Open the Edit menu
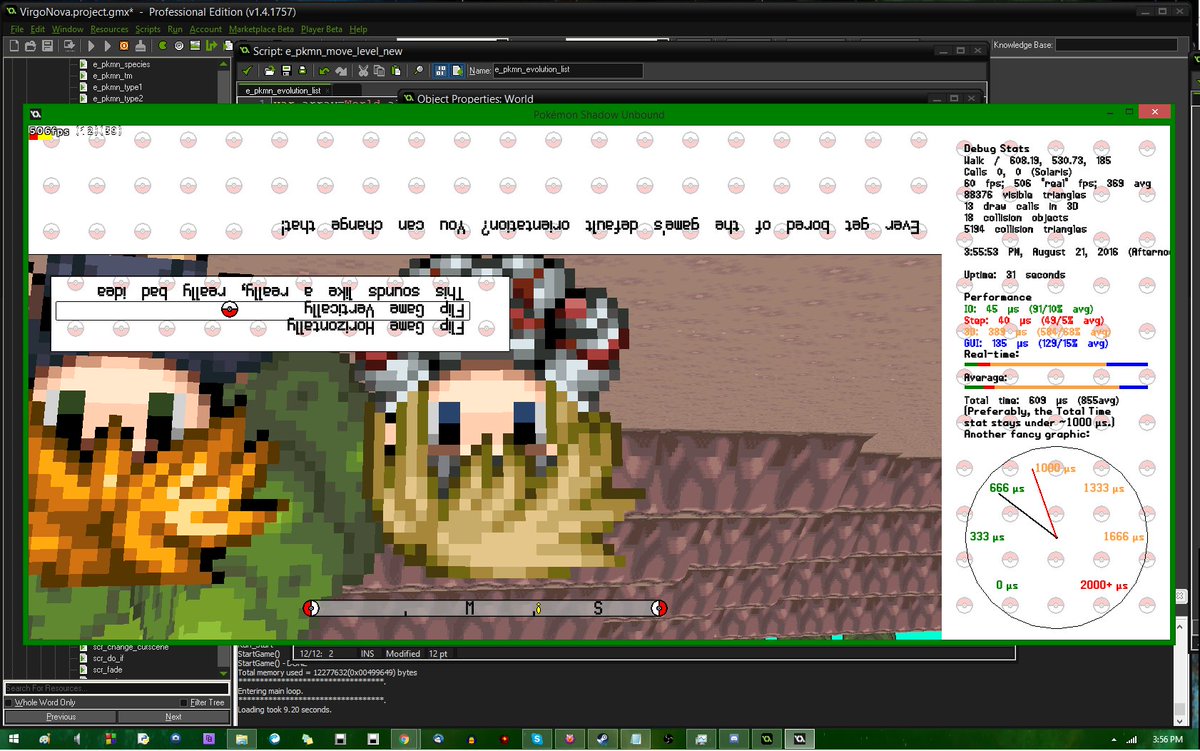The width and height of the screenshot is (1200, 751). [38, 30]
